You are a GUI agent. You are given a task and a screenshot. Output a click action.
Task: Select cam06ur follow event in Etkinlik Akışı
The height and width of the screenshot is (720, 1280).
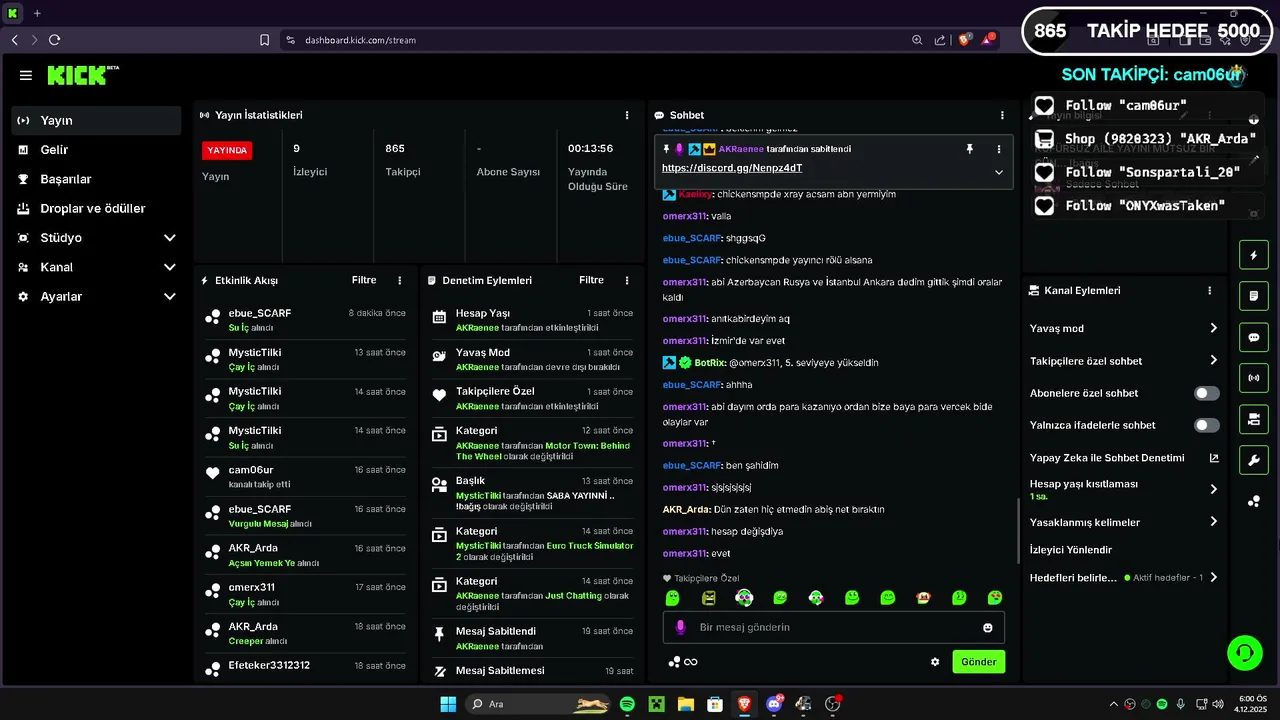[305, 477]
